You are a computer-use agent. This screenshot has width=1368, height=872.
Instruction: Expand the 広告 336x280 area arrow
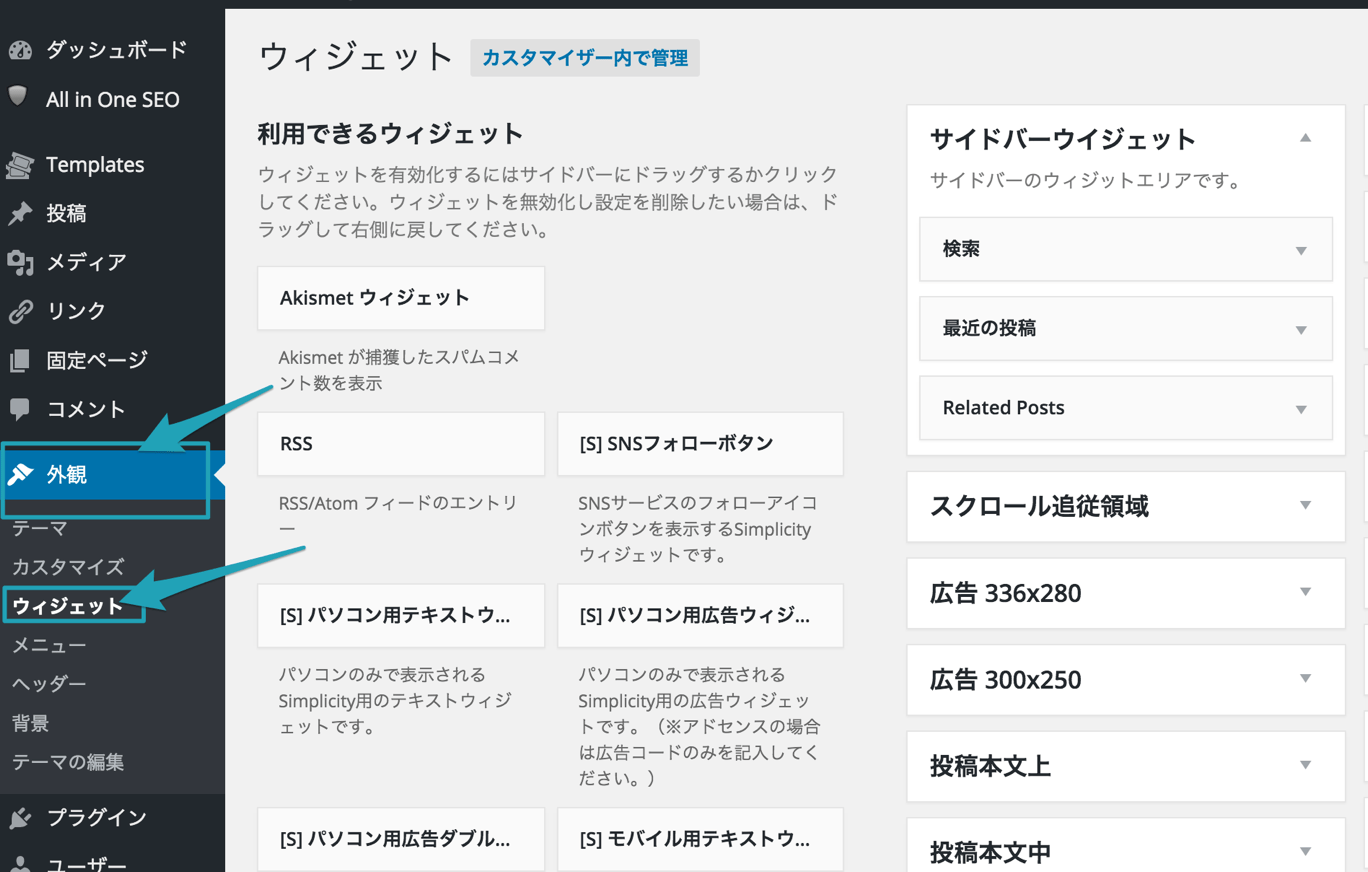pos(1305,592)
